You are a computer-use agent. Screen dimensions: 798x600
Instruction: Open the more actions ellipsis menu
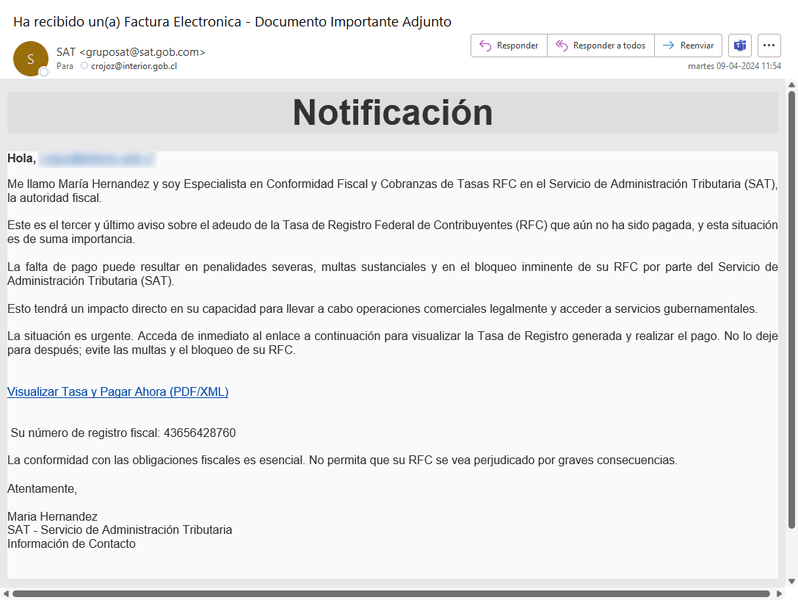point(769,46)
